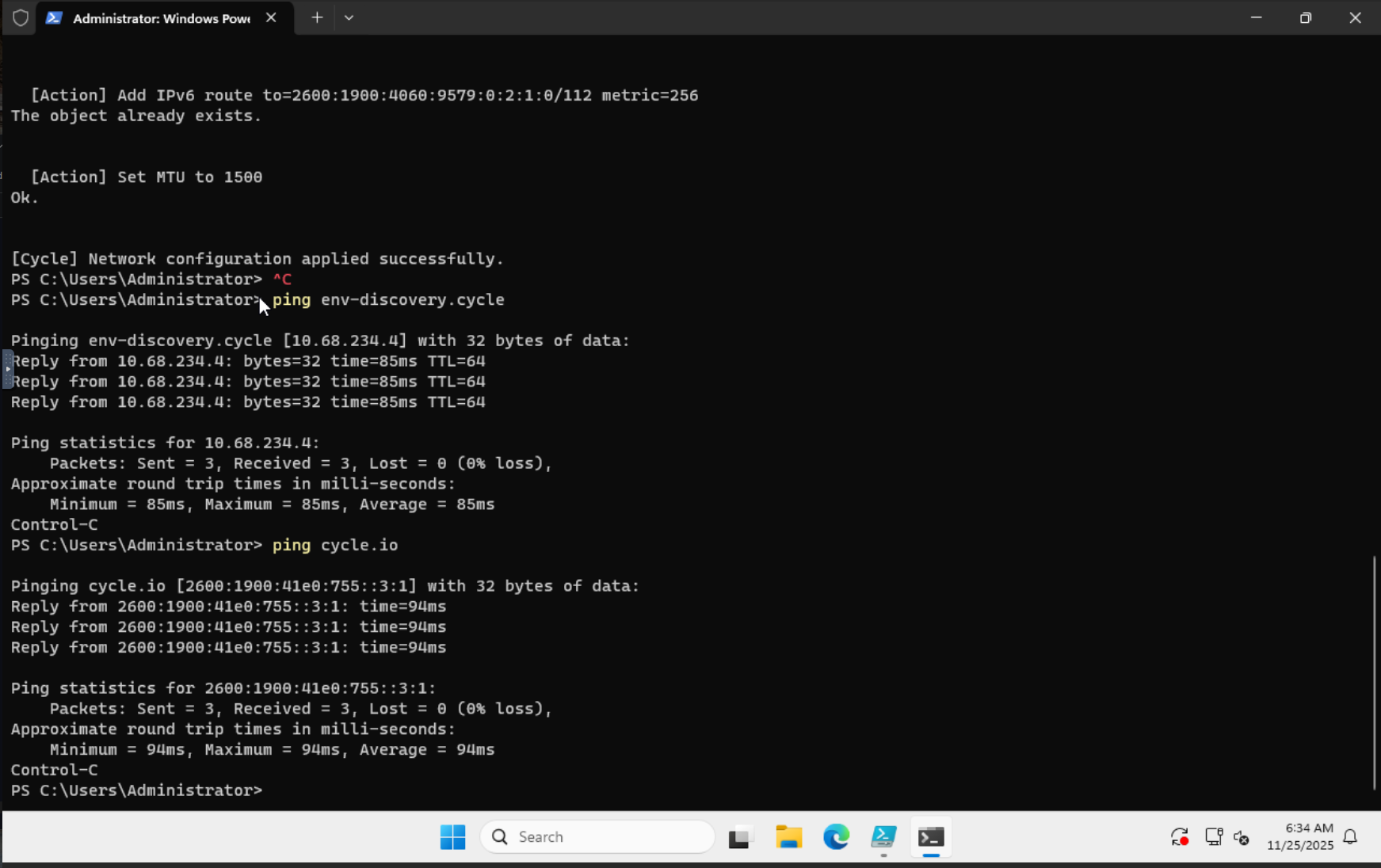The image size is (1381, 868).
Task: Open the notifications bell
Action: (x=1349, y=838)
